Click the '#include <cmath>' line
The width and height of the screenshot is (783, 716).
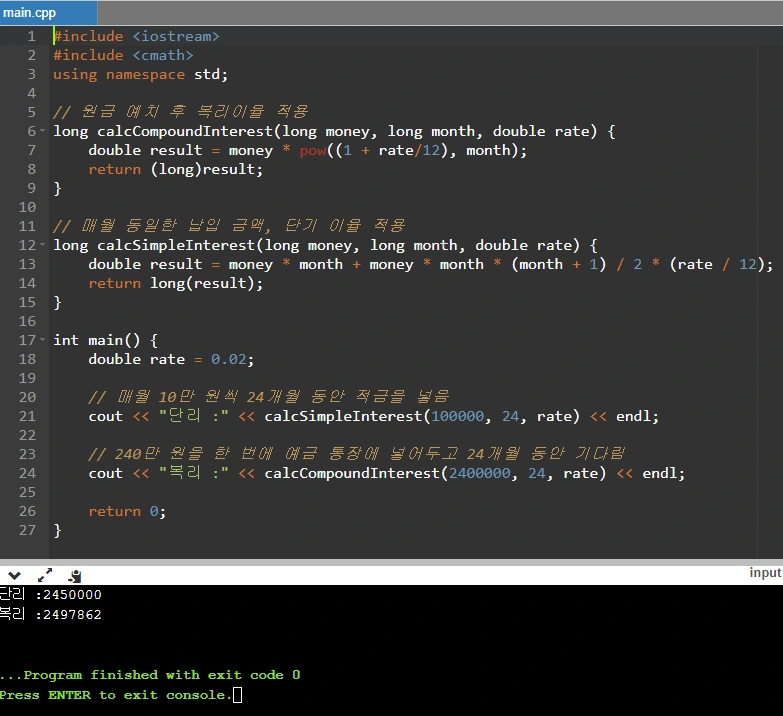coord(123,55)
